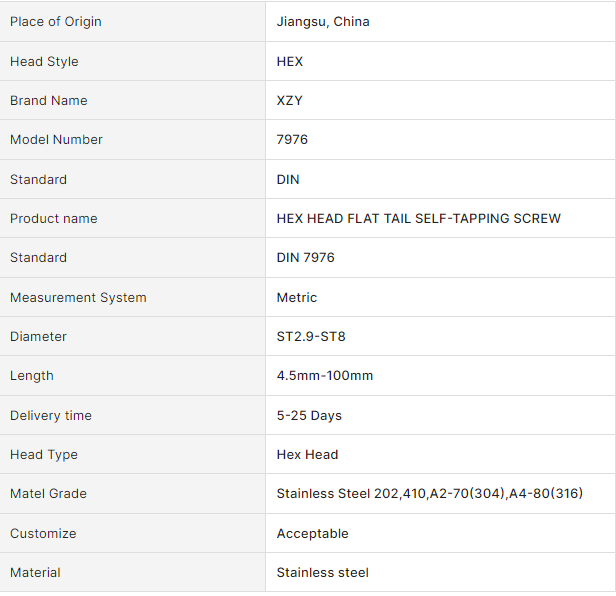Select the "XZY" brand name value
This screenshot has width=616, height=596.
point(290,101)
